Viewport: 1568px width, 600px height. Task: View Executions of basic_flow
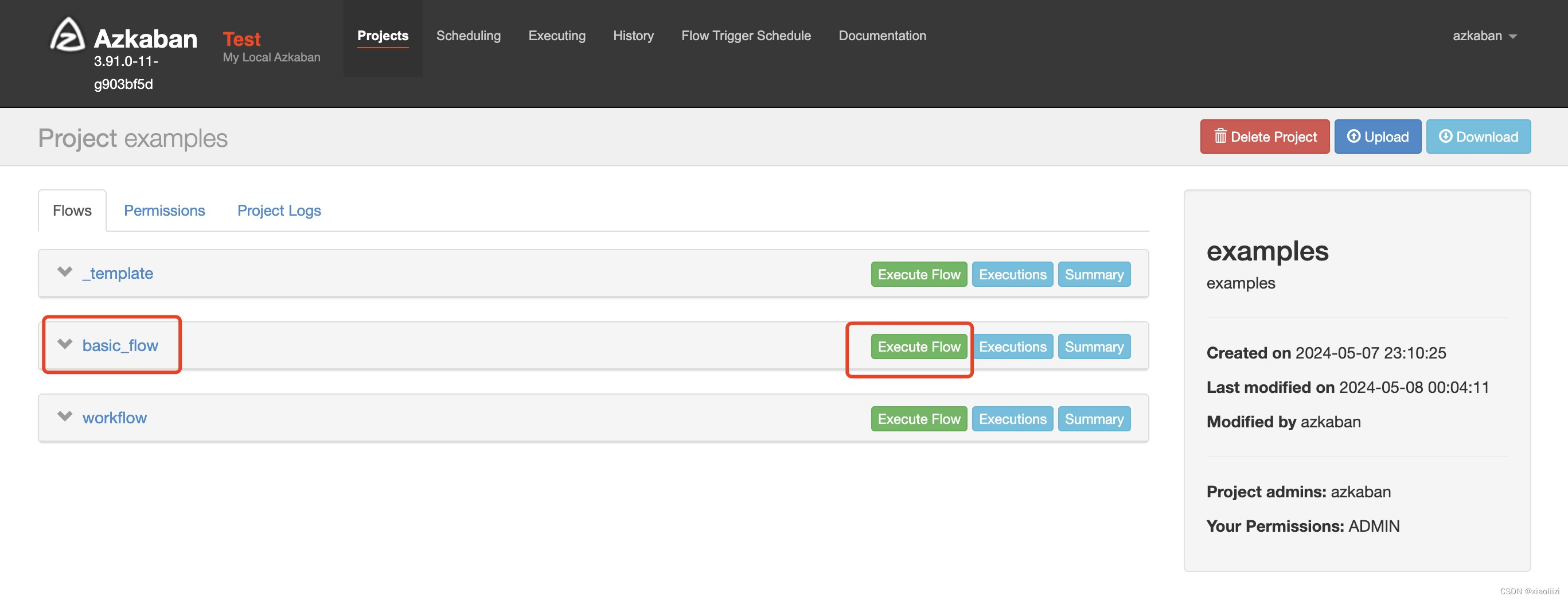1012,347
